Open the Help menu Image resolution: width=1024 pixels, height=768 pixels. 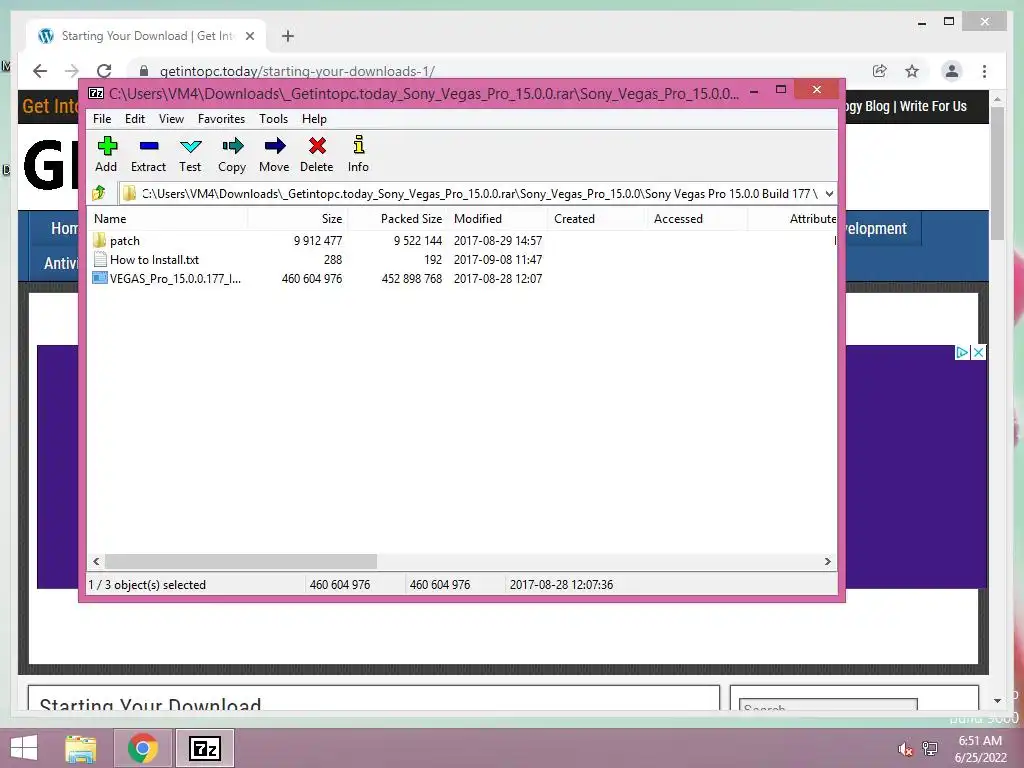314,119
